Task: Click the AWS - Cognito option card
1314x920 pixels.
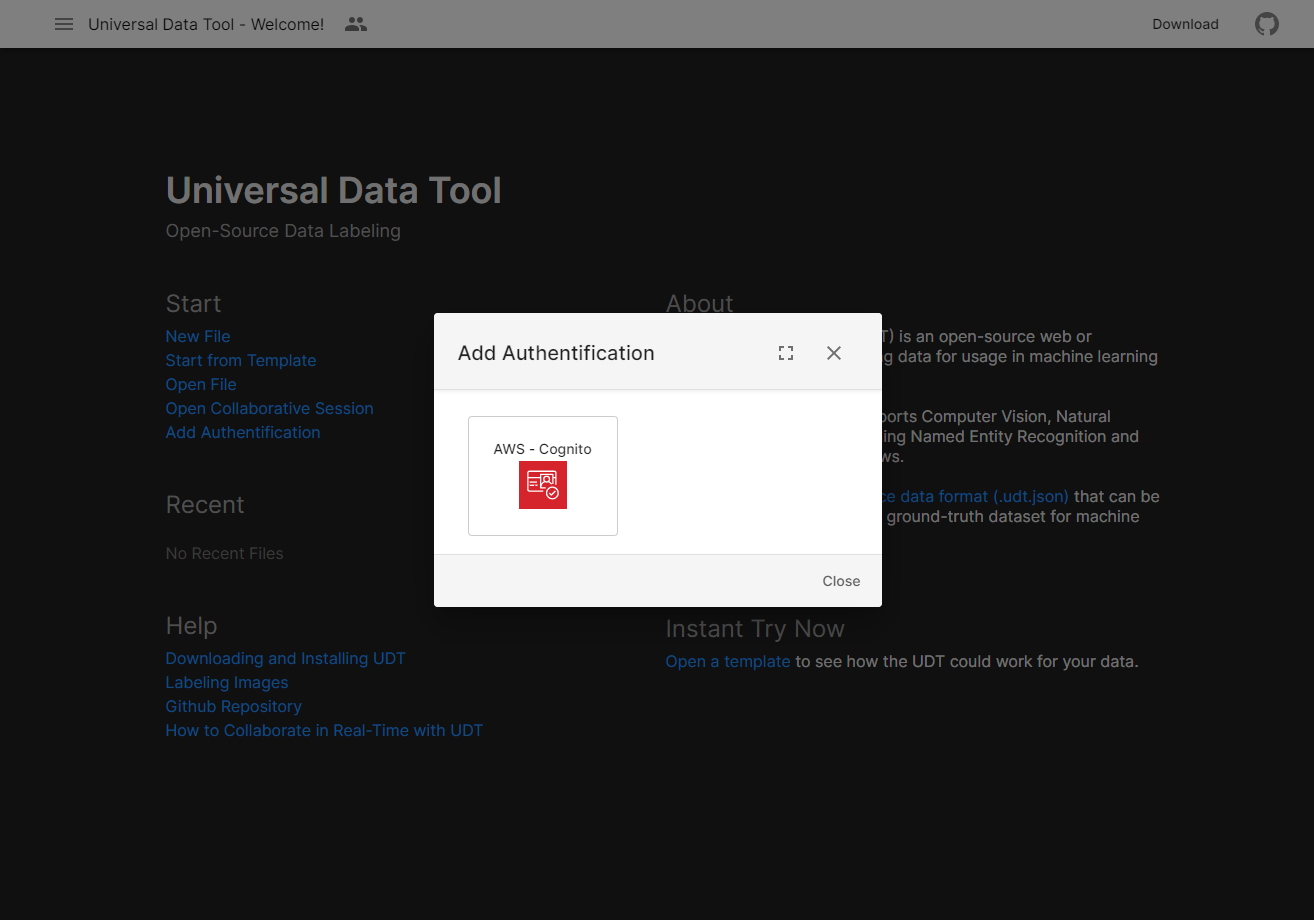Action: tap(542, 475)
